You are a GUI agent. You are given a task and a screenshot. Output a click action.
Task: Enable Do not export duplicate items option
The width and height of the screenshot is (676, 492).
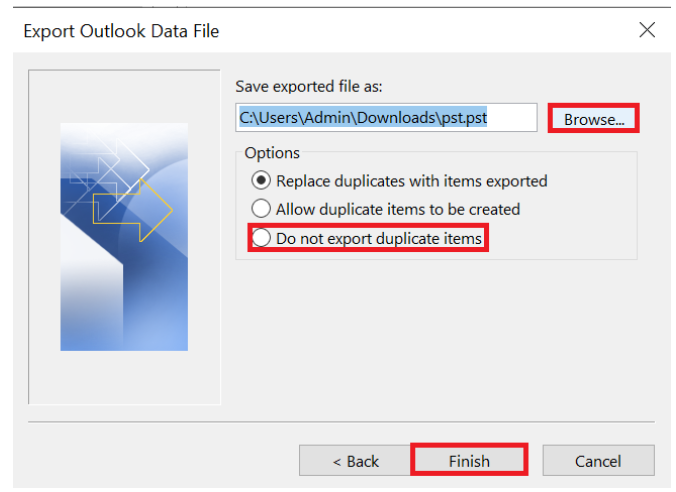(261, 238)
